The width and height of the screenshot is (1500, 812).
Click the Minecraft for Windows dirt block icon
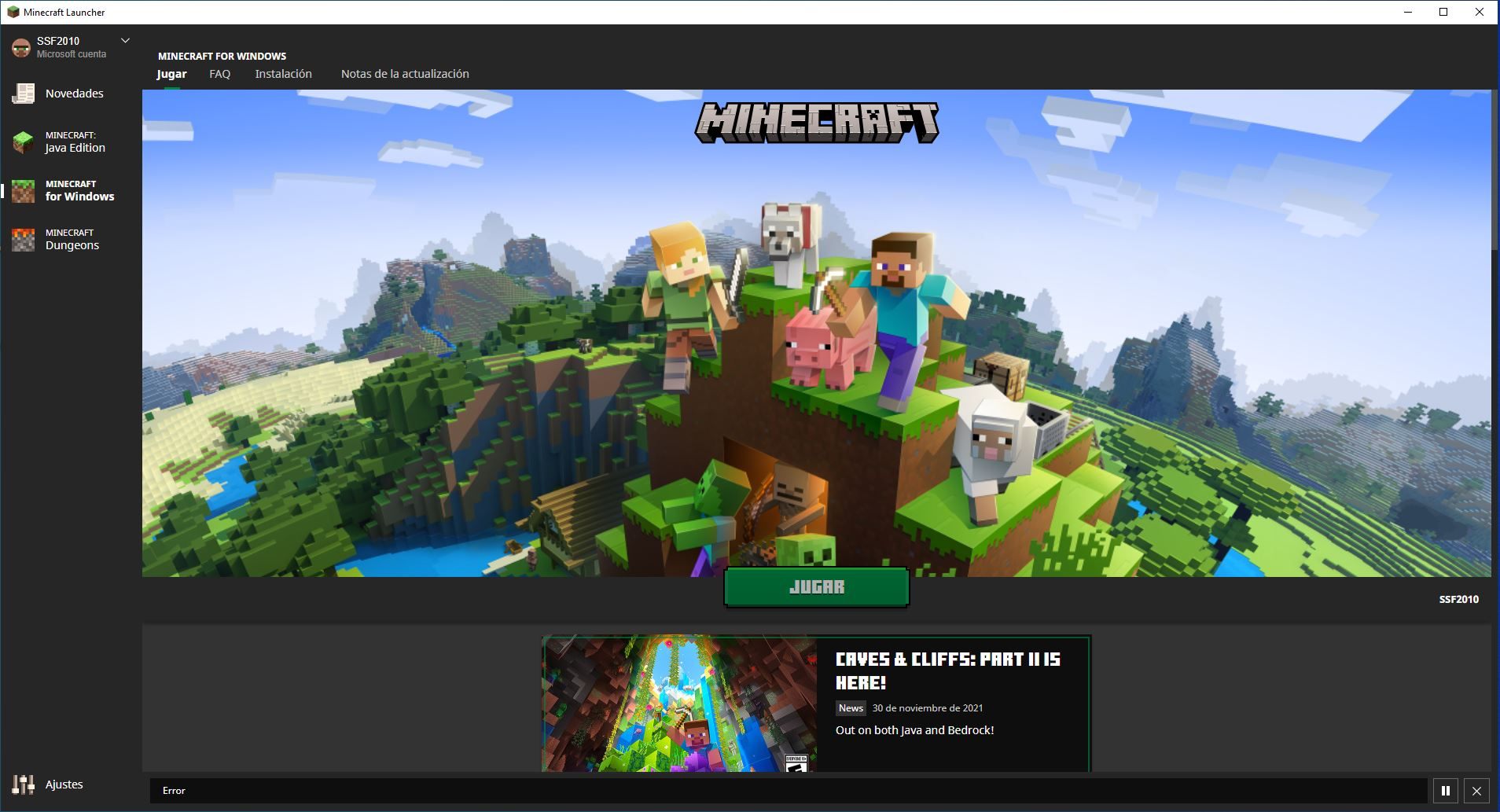click(x=23, y=191)
